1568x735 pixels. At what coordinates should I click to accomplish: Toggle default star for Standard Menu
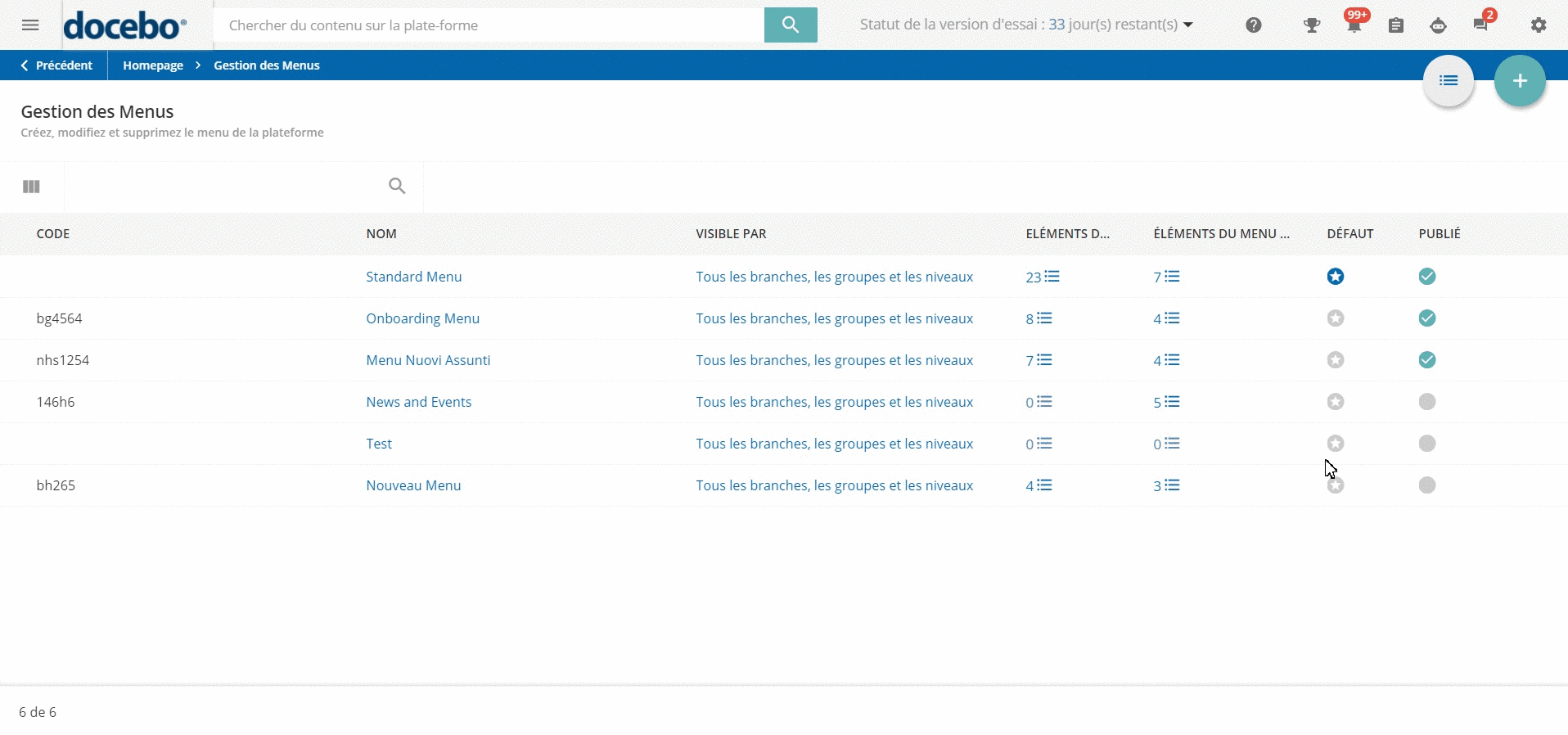[1336, 277]
